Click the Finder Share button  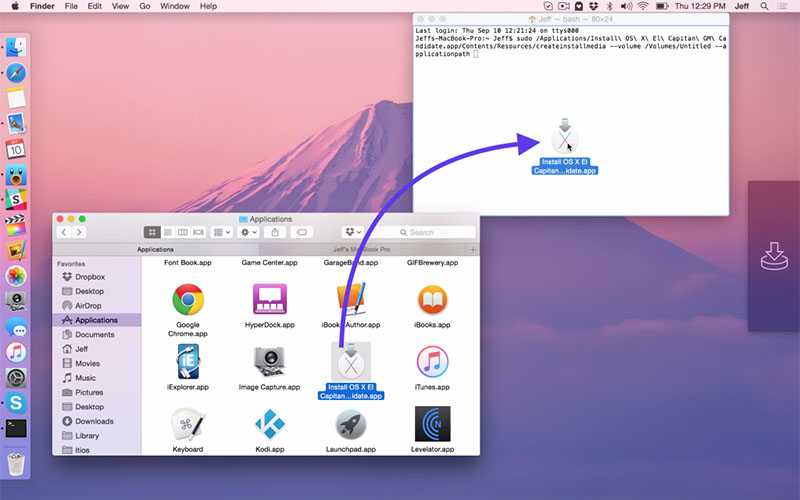coord(275,232)
